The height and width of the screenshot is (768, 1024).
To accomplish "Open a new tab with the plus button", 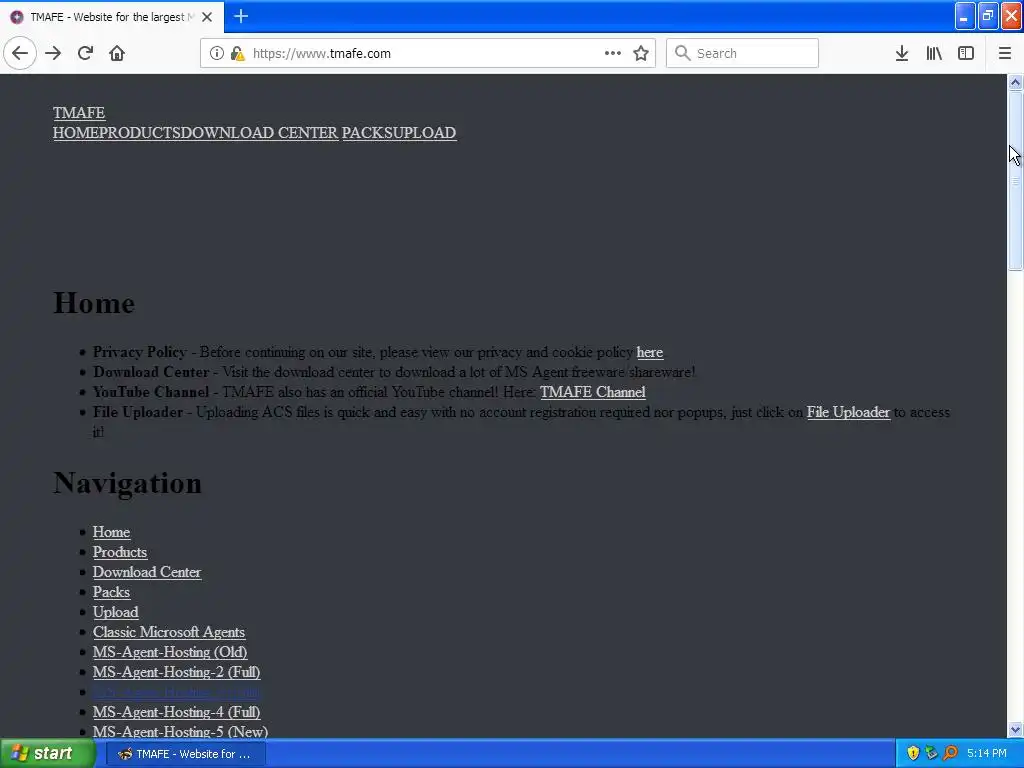I will point(241,16).
